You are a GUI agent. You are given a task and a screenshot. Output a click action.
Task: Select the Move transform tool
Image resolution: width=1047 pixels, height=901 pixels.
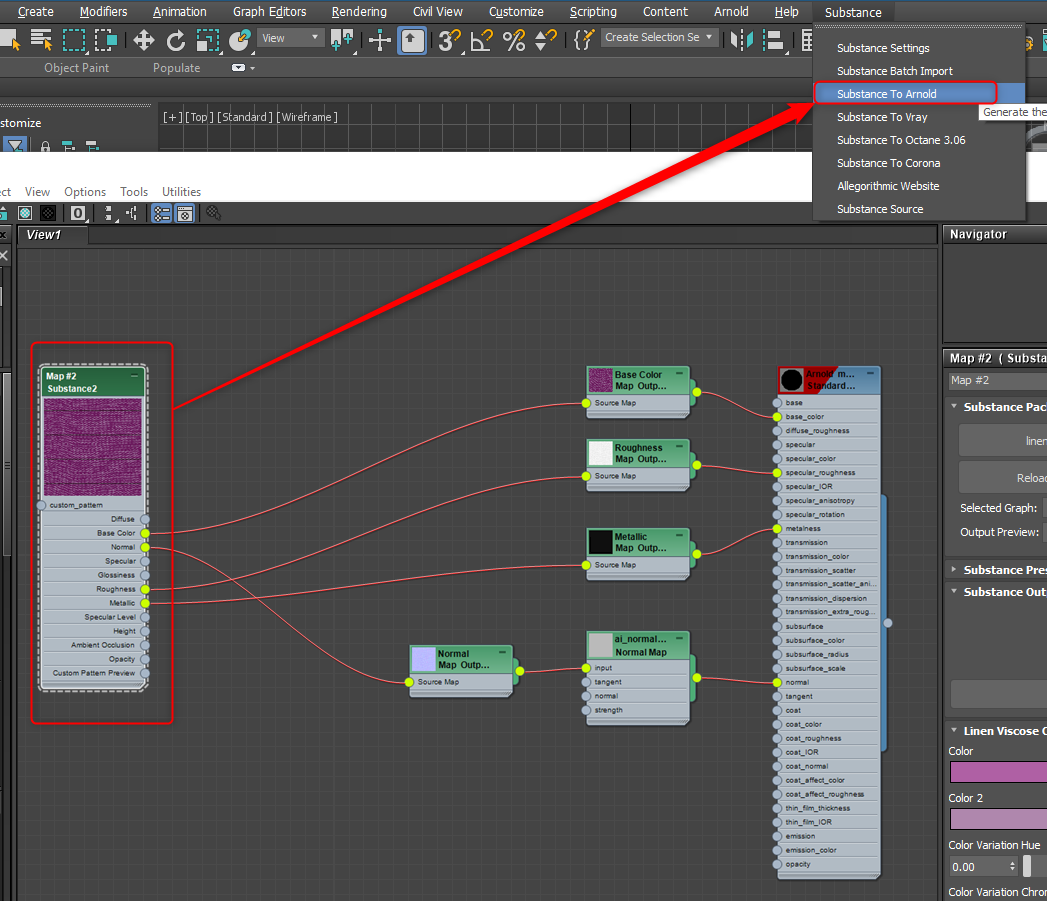pos(144,40)
